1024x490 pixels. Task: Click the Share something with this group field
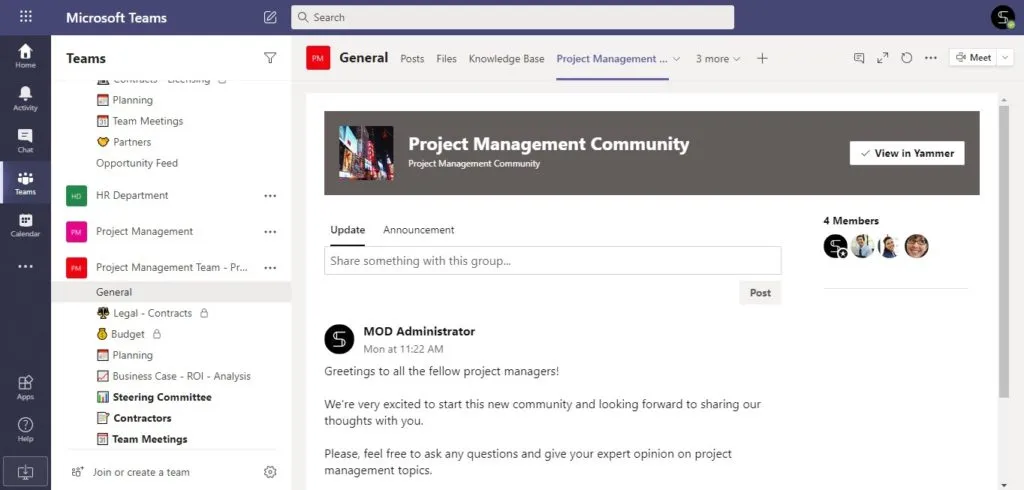552,261
